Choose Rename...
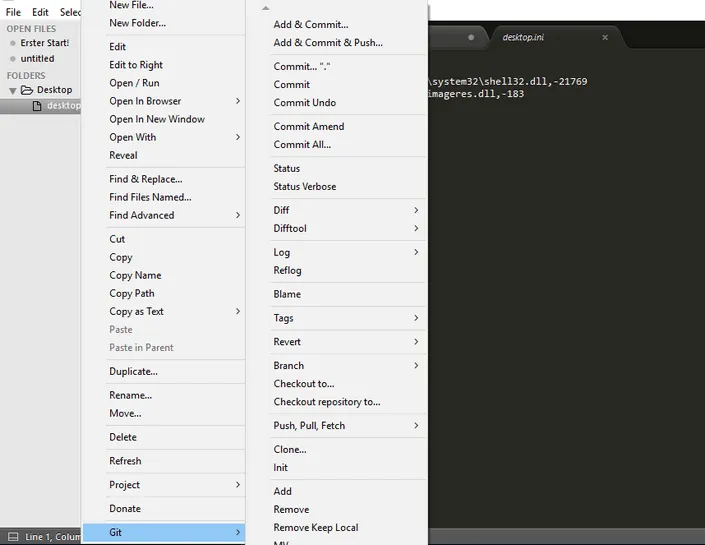The height and width of the screenshot is (545, 705). (130, 395)
